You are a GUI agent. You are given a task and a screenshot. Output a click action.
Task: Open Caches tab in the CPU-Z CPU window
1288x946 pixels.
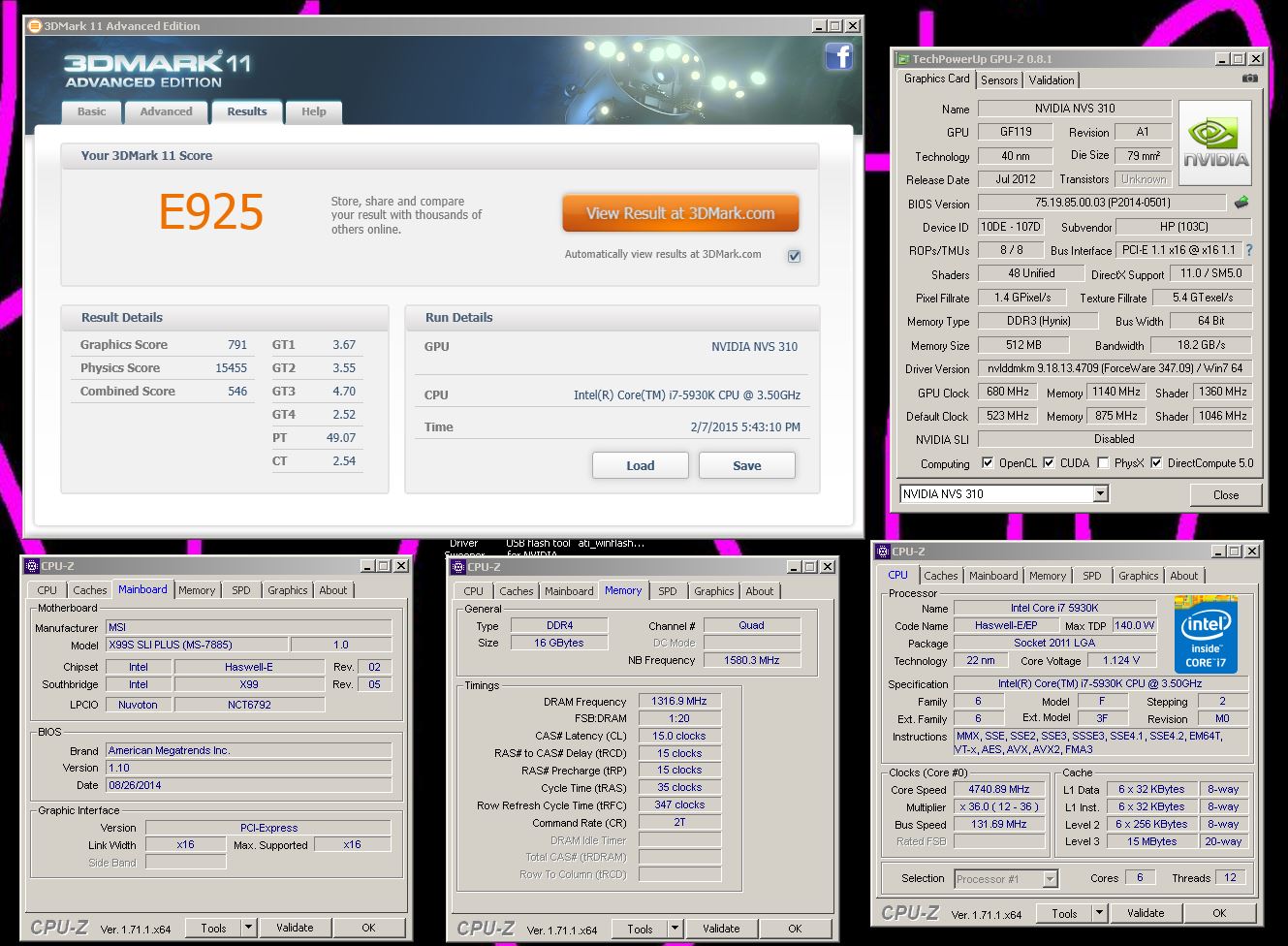(x=940, y=576)
